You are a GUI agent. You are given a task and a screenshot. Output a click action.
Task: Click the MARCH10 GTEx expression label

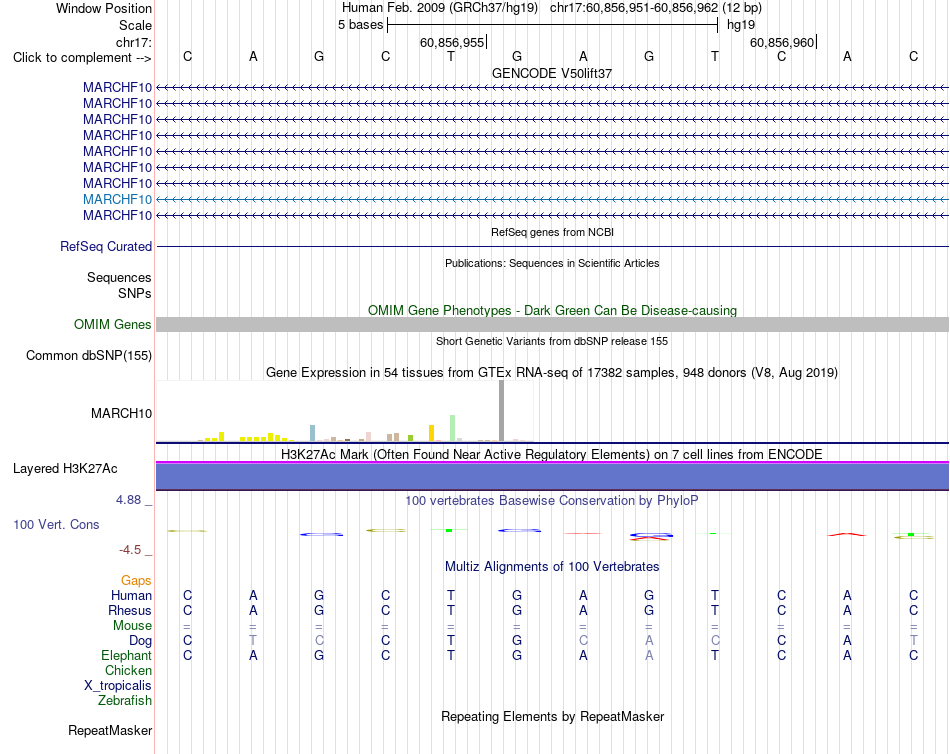click(x=121, y=413)
